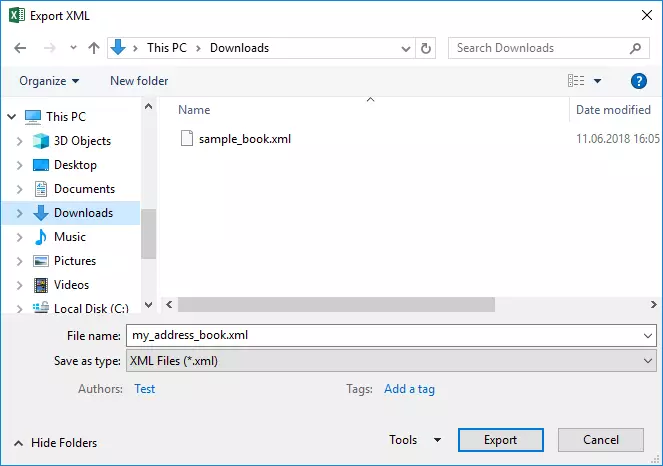The image size is (663, 466).
Task: Collapse the This PC tree node
Action: [x=9, y=117]
